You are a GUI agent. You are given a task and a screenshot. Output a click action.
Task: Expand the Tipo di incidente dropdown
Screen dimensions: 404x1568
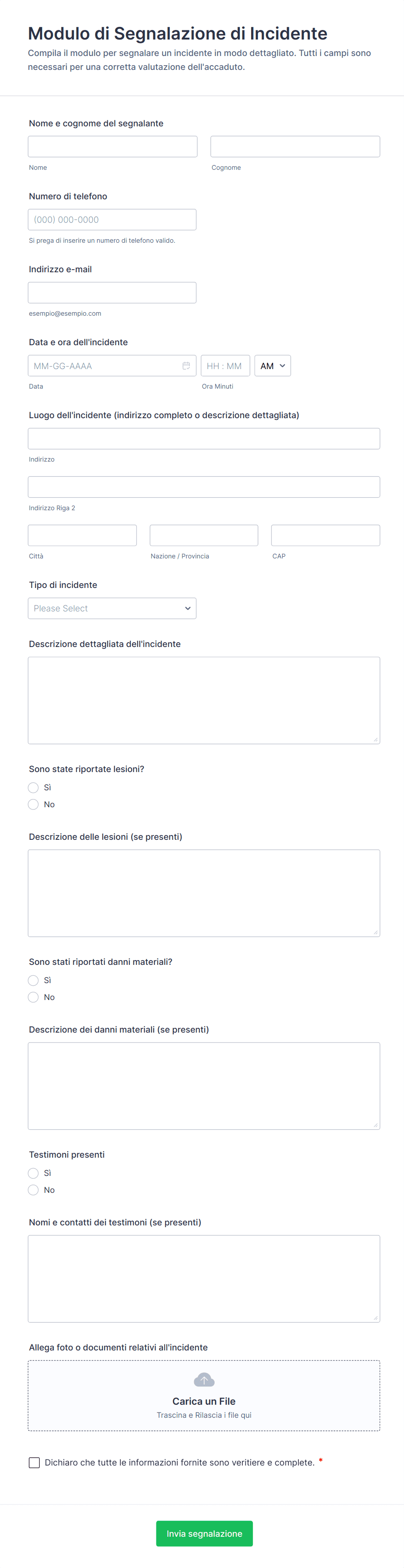(x=112, y=608)
